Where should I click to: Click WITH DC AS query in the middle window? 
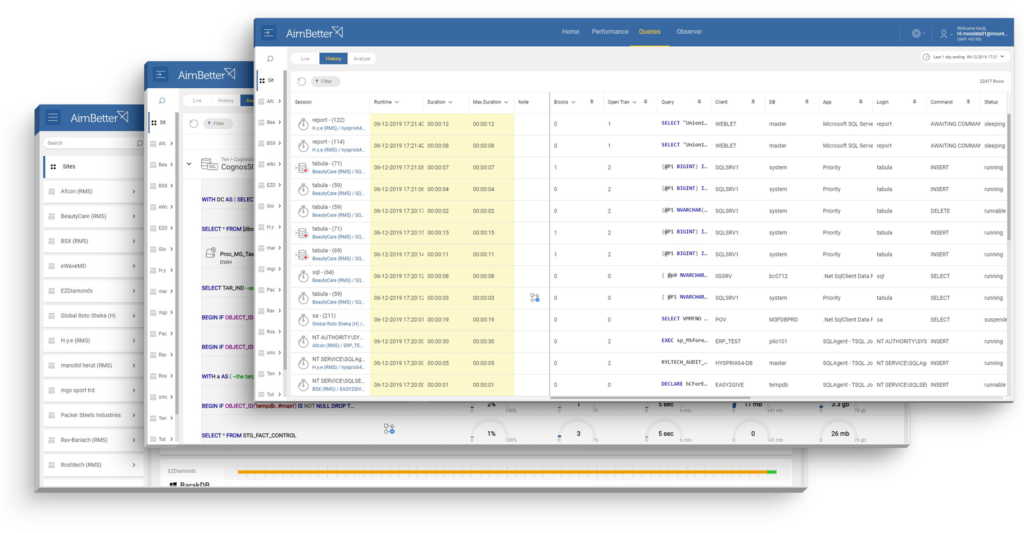pos(227,200)
